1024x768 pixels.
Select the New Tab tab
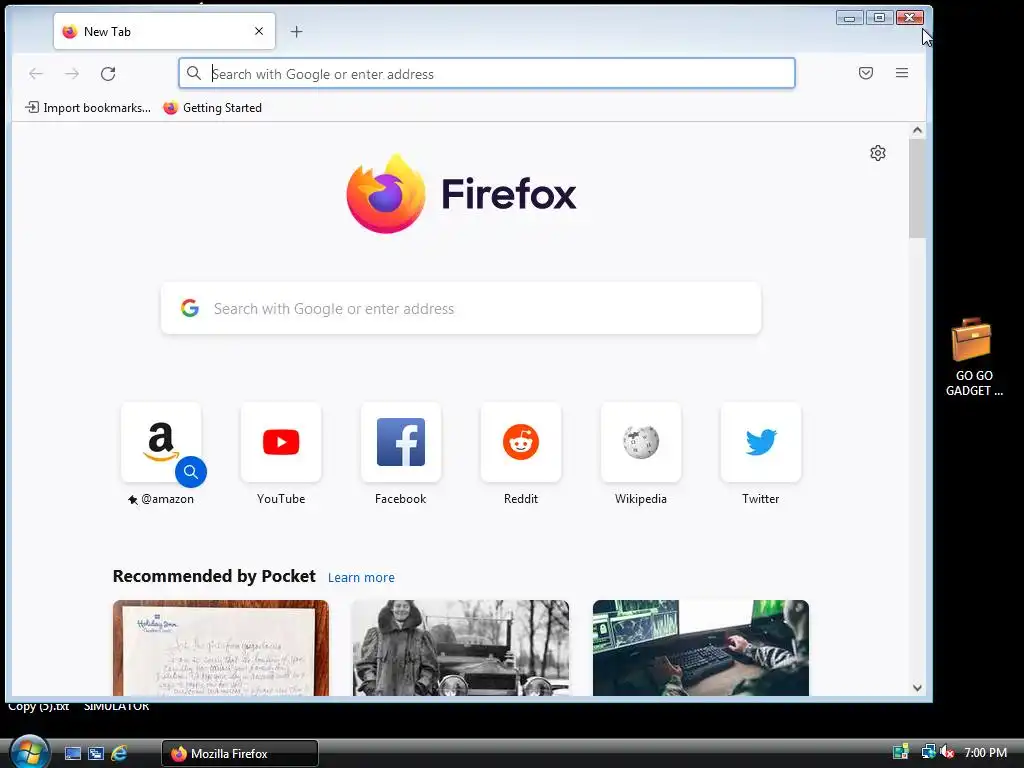point(164,31)
